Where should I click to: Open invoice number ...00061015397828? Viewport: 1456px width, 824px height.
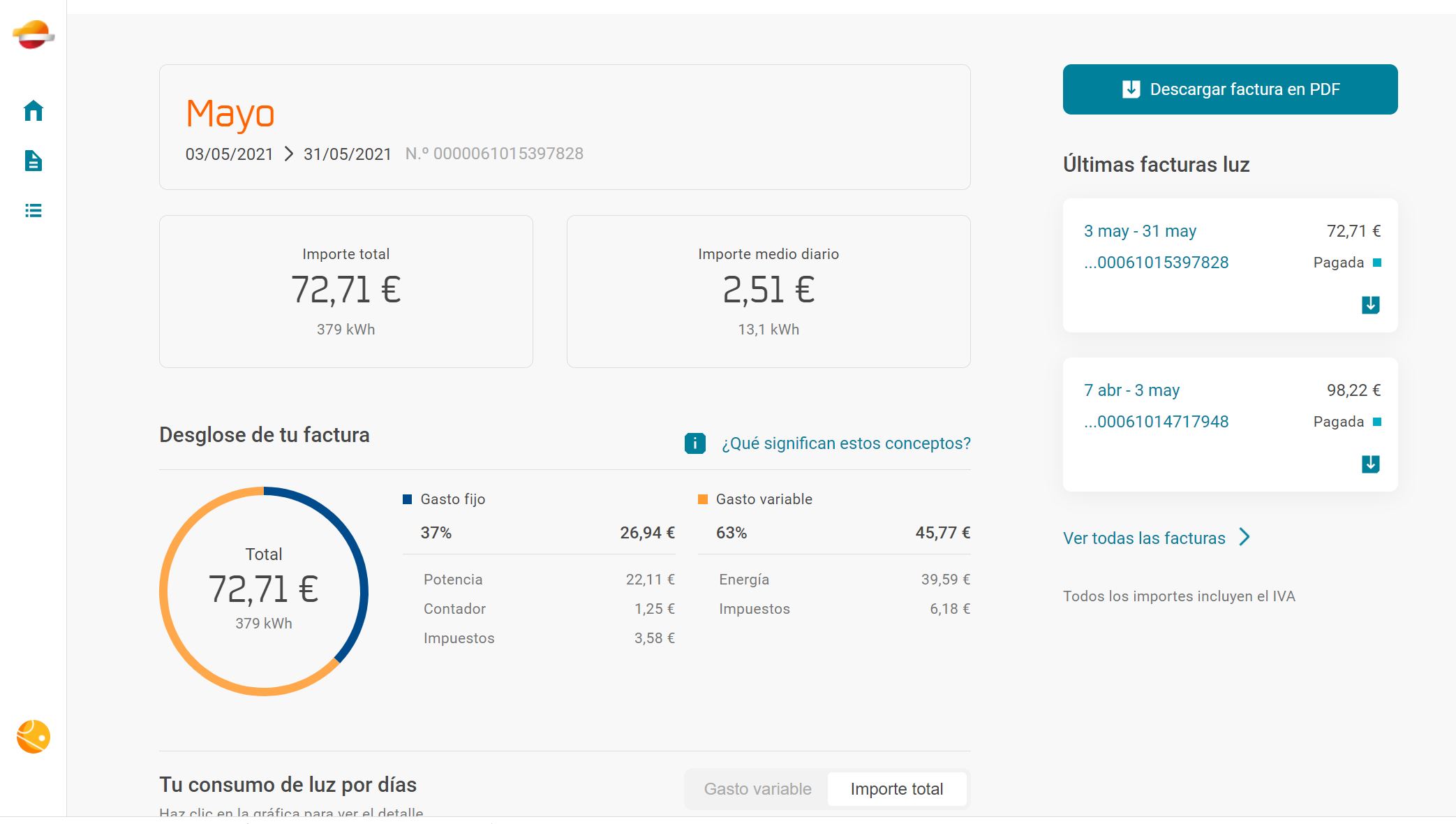(1156, 263)
